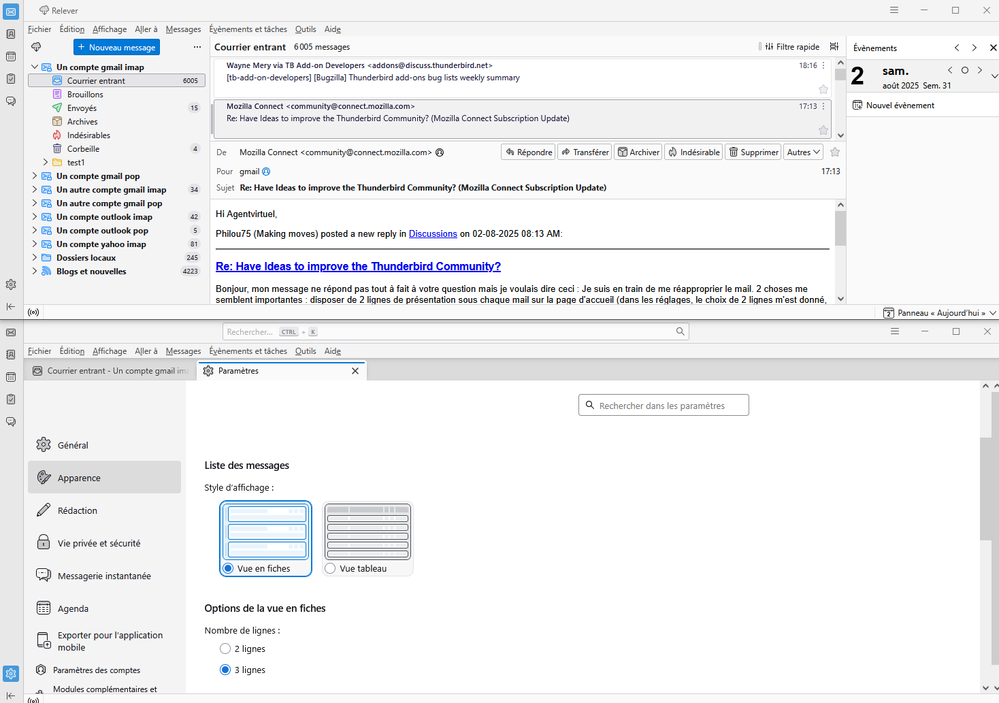This screenshot has height=703, width=999.
Task: Open the Autres dropdown in message header
Action: (803, 152)
